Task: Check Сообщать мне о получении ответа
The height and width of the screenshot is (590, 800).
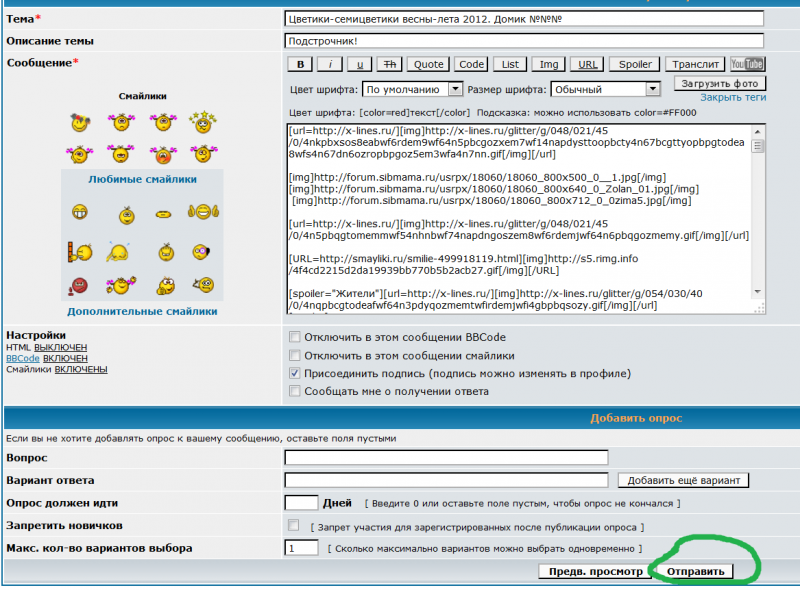Action: tap(294, 391)
